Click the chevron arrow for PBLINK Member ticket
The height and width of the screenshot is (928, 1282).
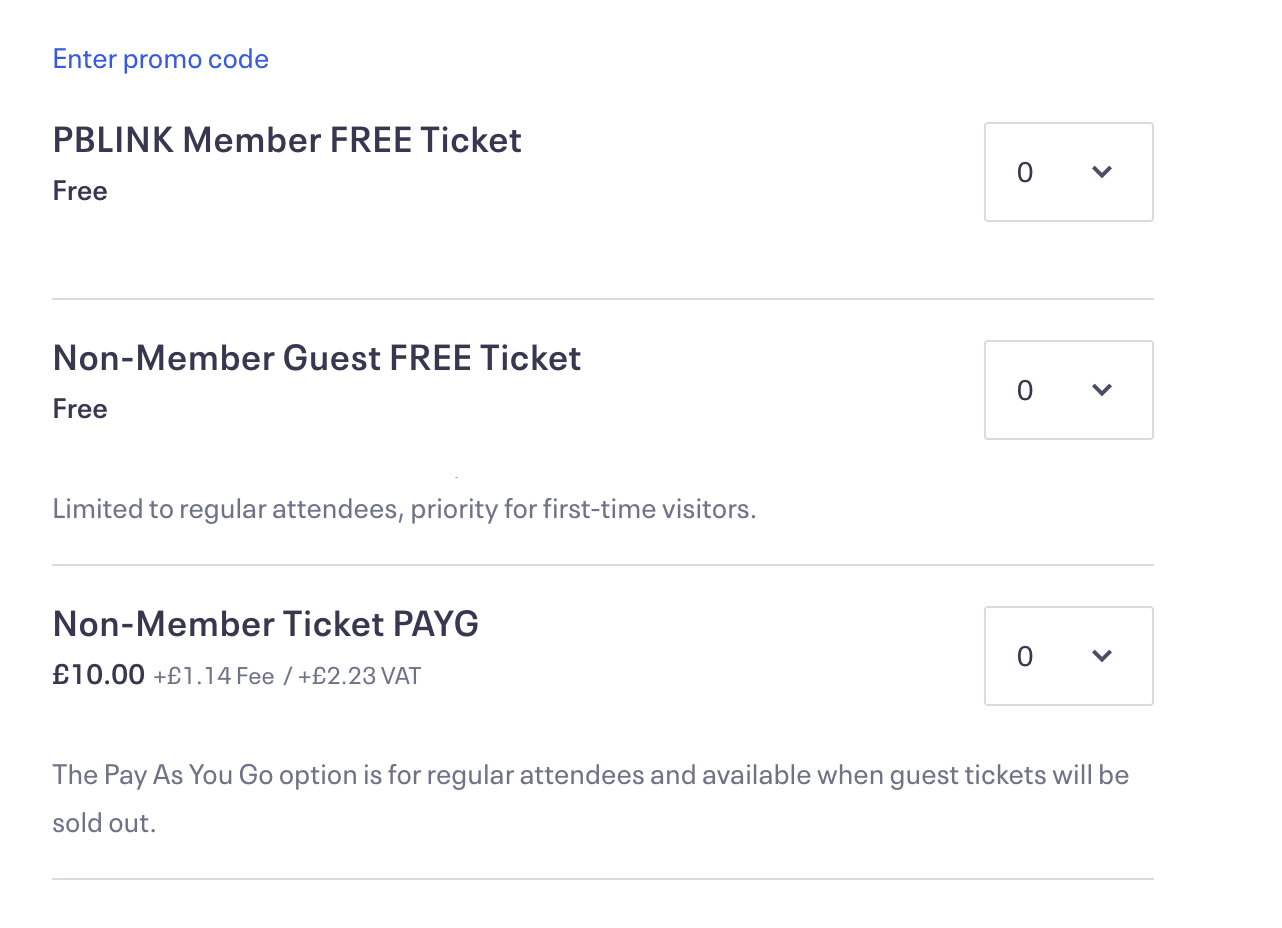pos(1102,172)
